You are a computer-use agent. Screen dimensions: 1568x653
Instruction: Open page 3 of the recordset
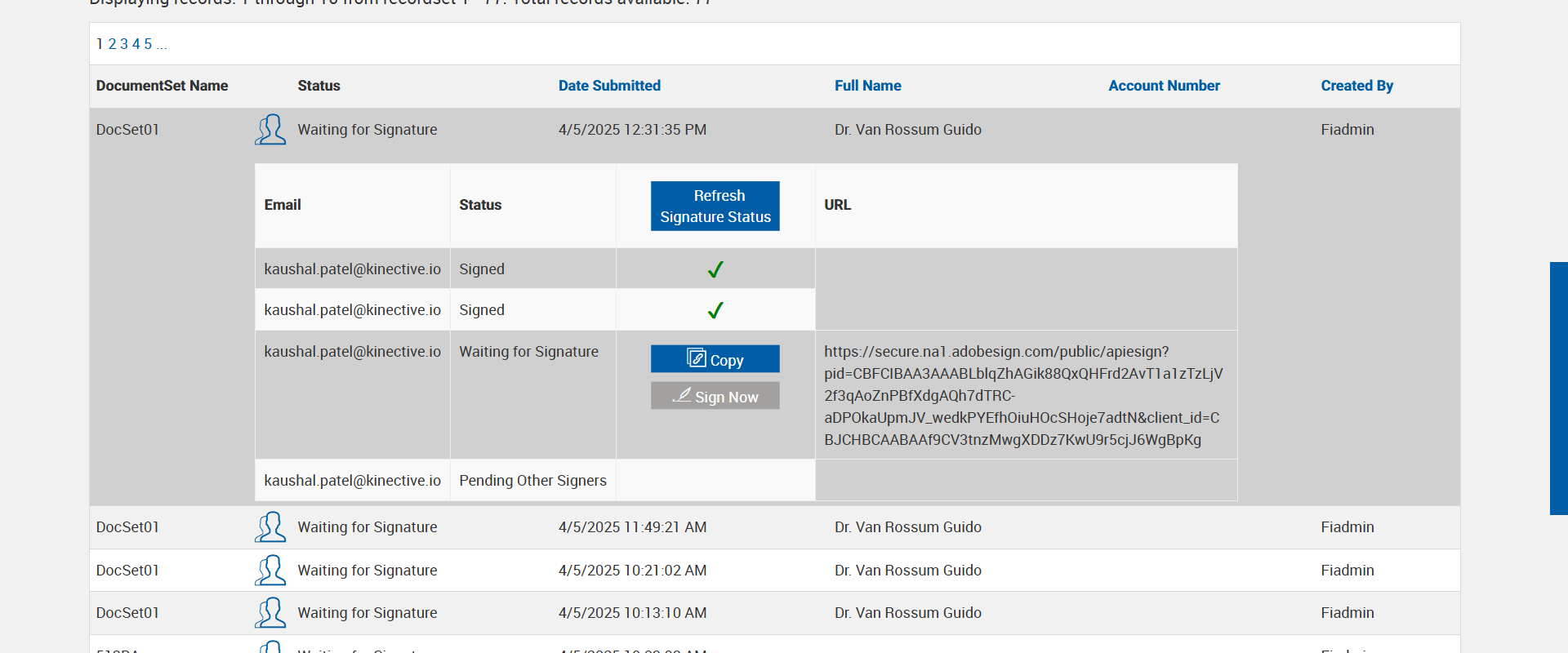[x=124, y=44]
